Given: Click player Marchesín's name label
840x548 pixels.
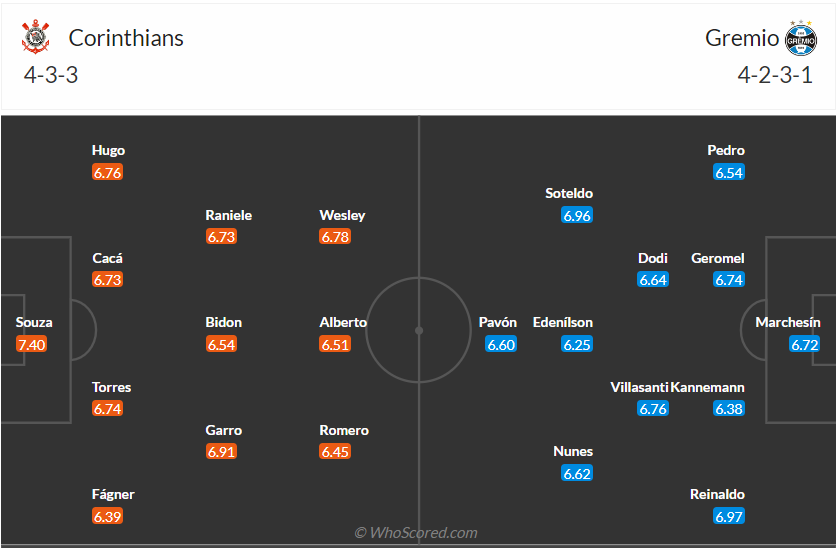Looking at the screenshot, I should [x=788, y=322].
